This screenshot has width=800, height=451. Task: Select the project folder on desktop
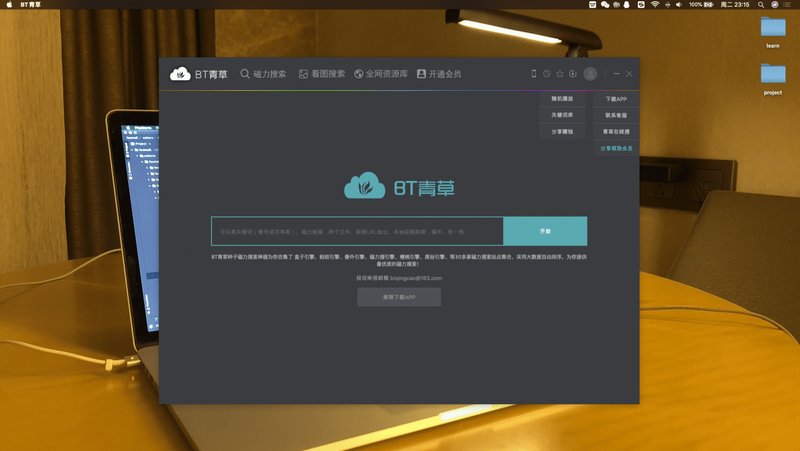click(773, 79)
